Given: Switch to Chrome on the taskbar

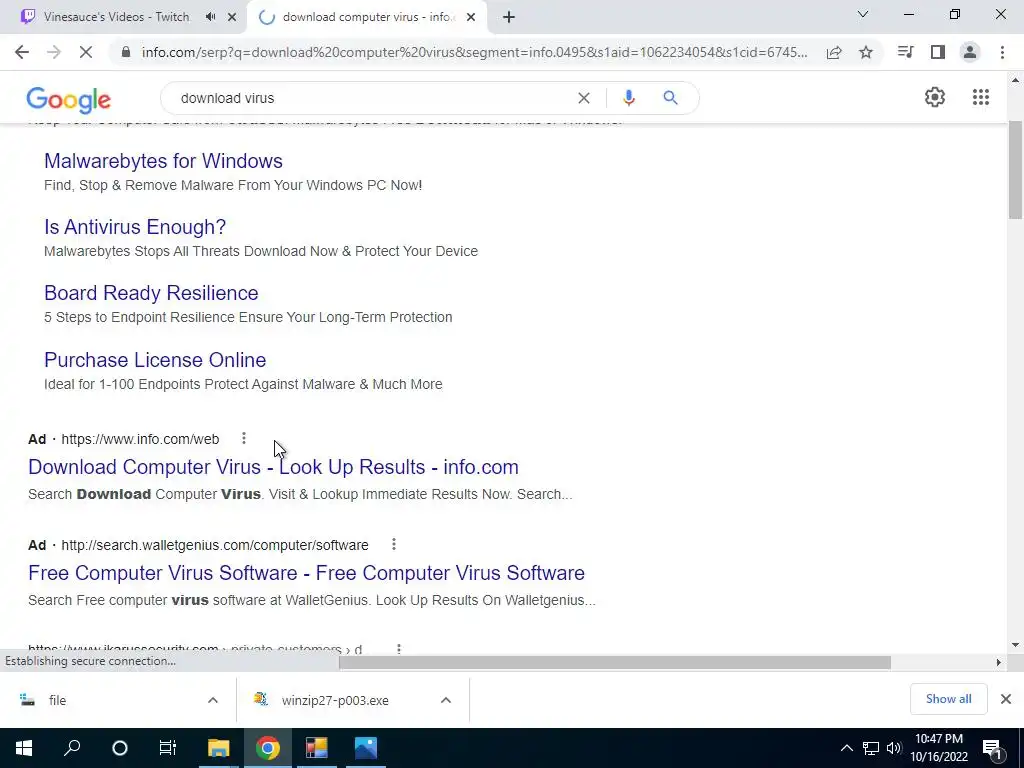Looking at the screenshot, I should (x=268, y=748).
